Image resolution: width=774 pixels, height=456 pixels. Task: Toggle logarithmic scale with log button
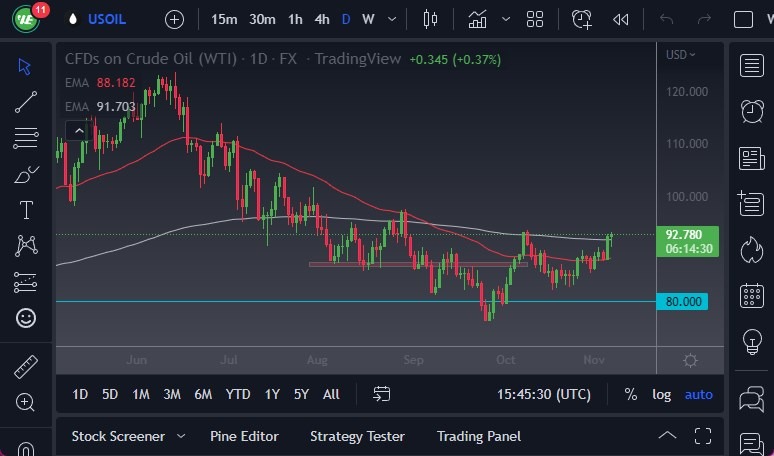[662, 394]
